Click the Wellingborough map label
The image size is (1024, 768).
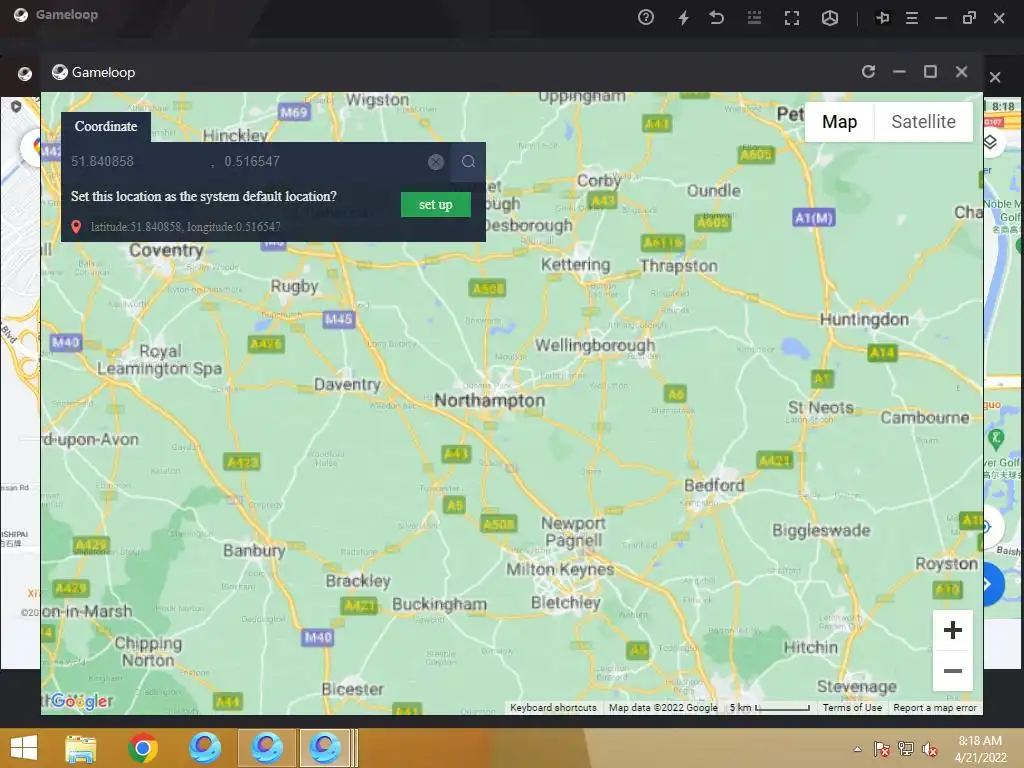point(594,345)
